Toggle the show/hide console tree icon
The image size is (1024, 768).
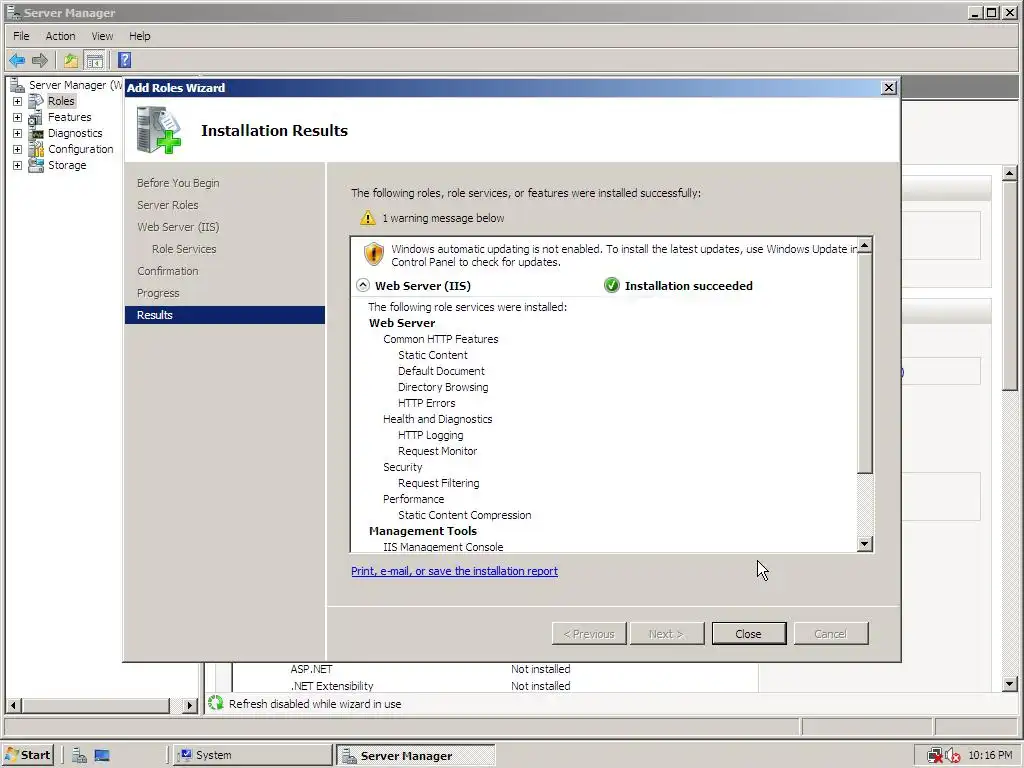tap(95, 61)
